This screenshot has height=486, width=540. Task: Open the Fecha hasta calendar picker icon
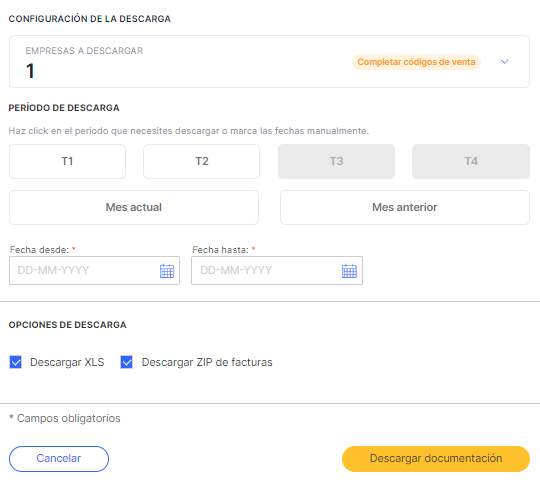click(x=349, y=271)
